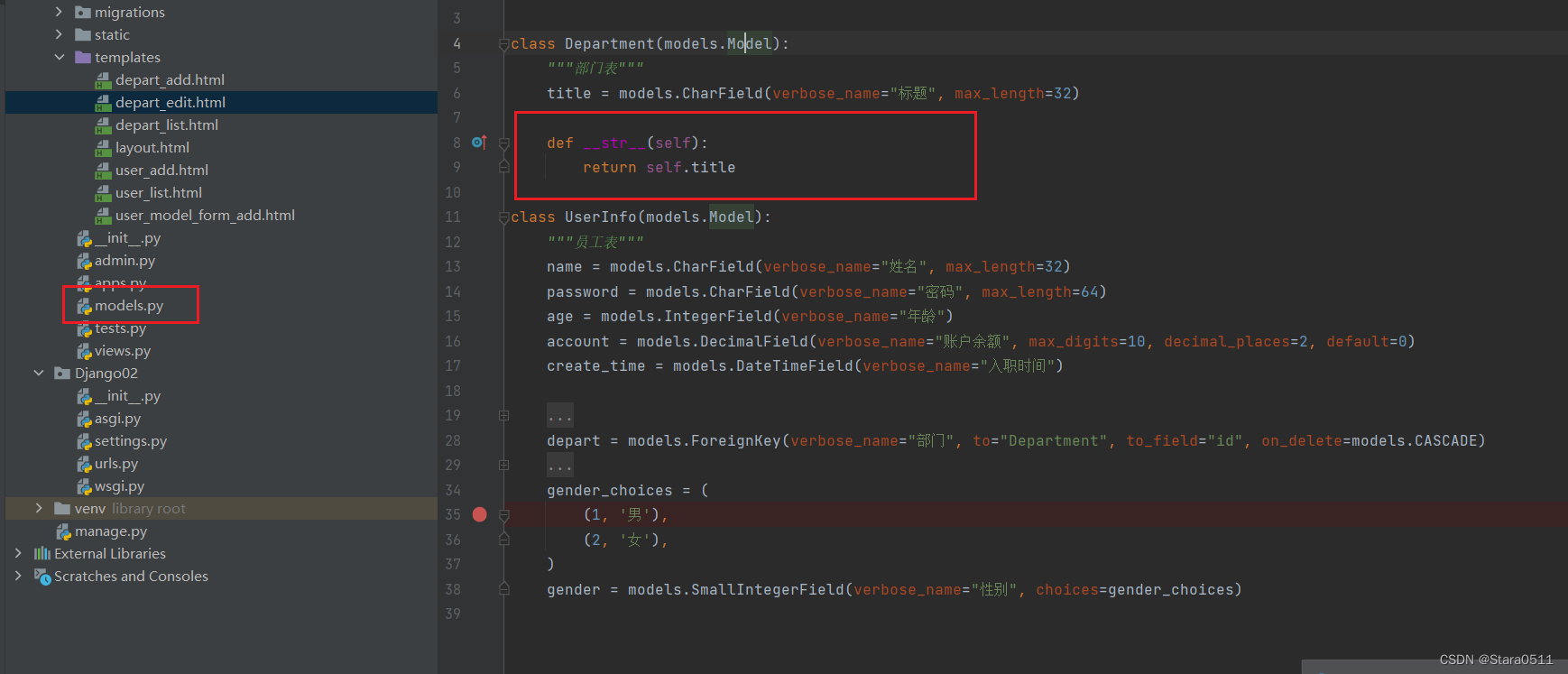
Task: Fold the UserInfo class at line 11
Action: click(x=503, y=217)
